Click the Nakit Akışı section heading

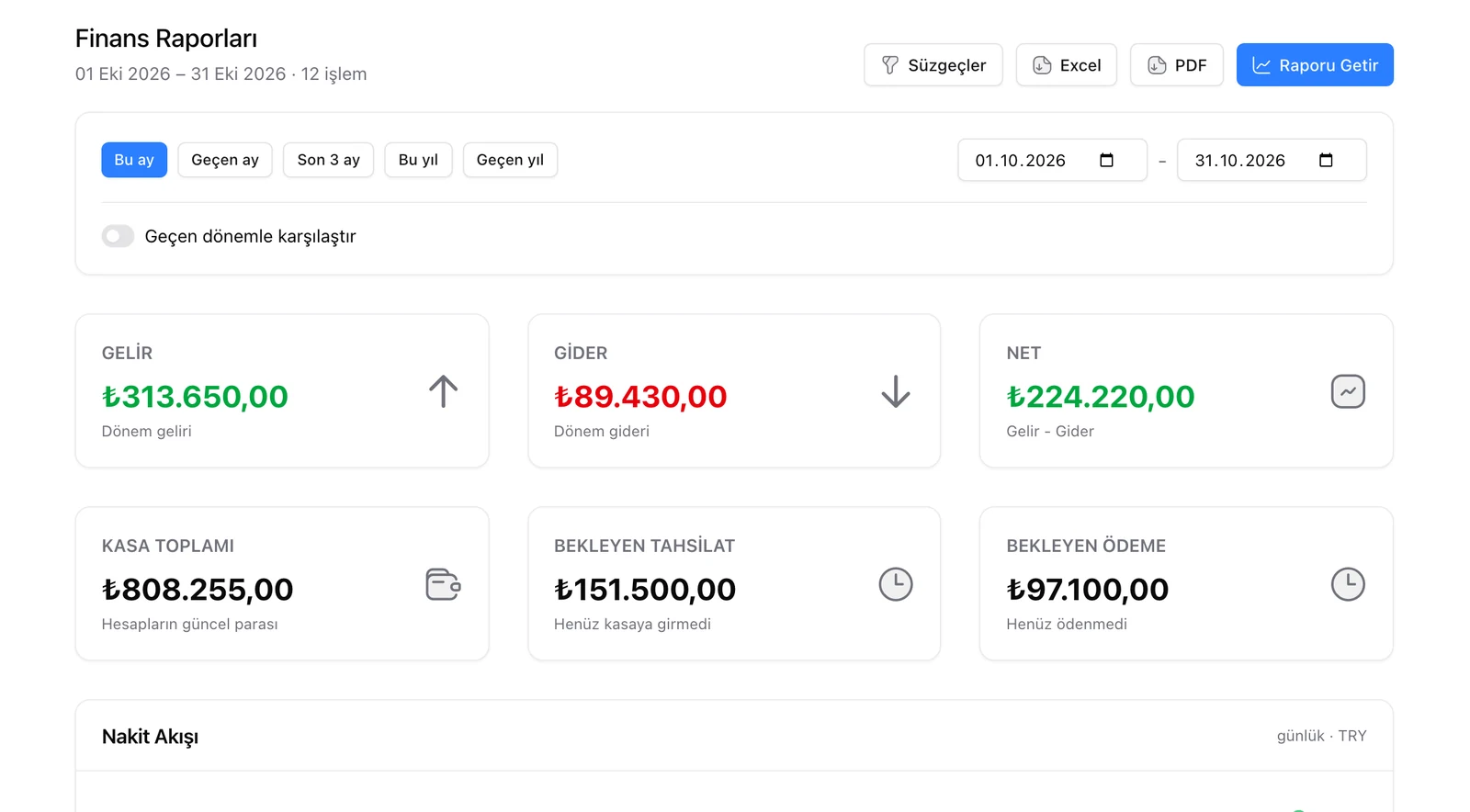click(150, 737)
